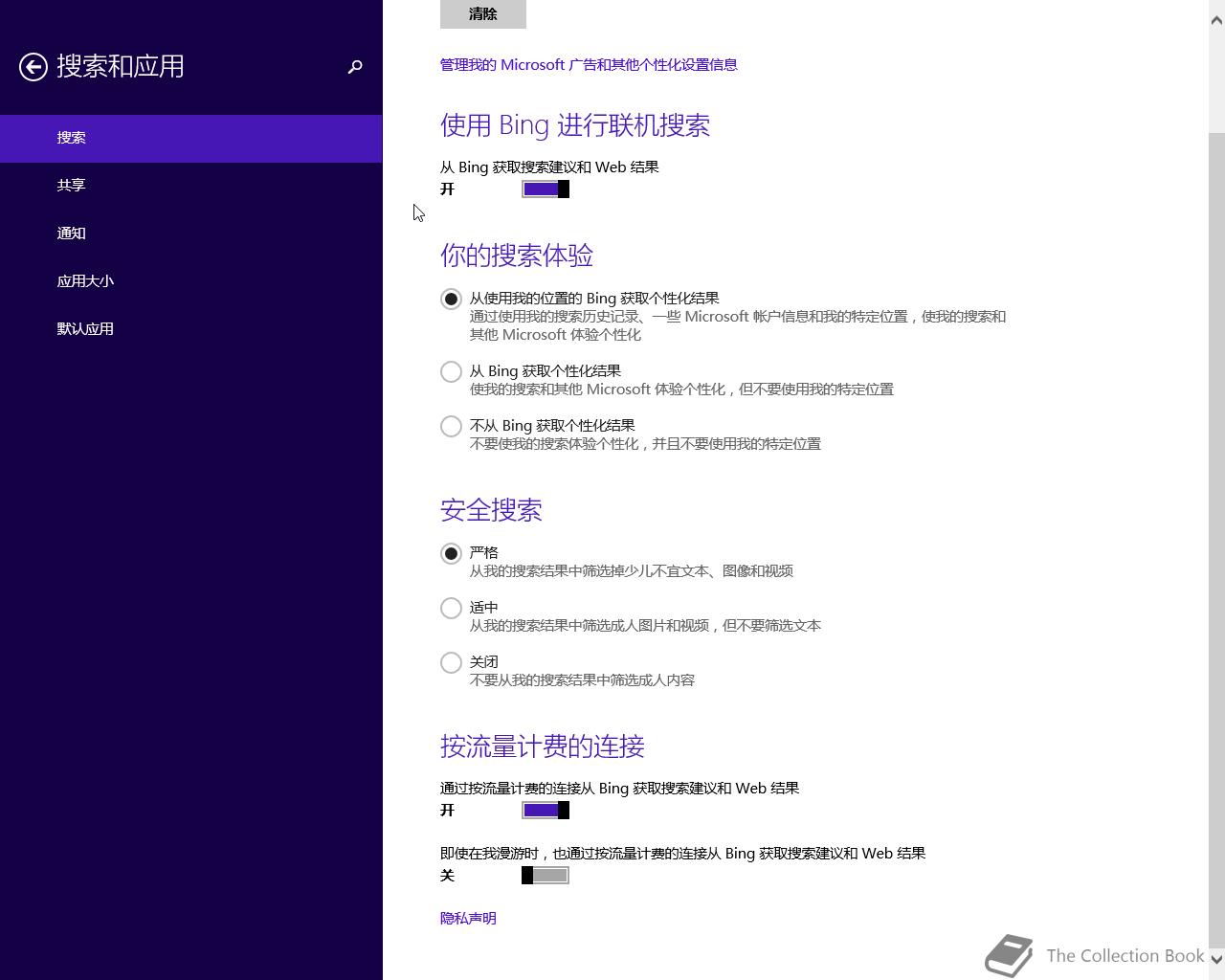Open the 通知 settings section
The height and width of the screenshot is (980, 1225).
coord(191,234)
